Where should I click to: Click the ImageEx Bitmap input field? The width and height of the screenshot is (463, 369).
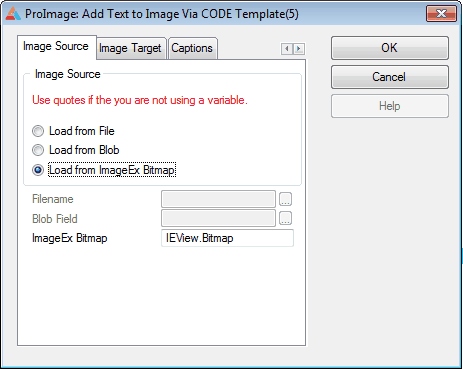227,238
